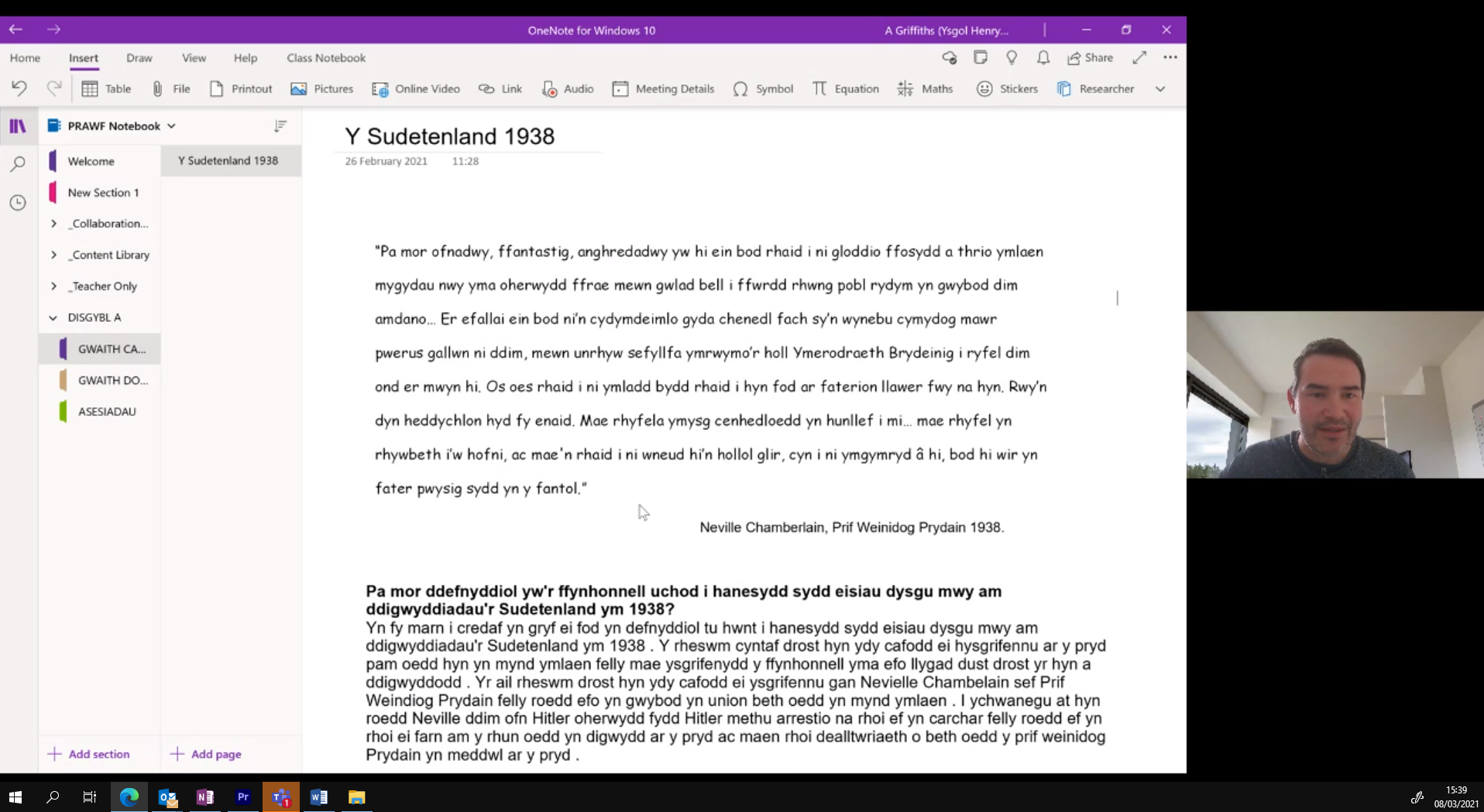The image size is (1484, 812).
Task: Select the Insert tab
Action: click(x=84, y=58)
